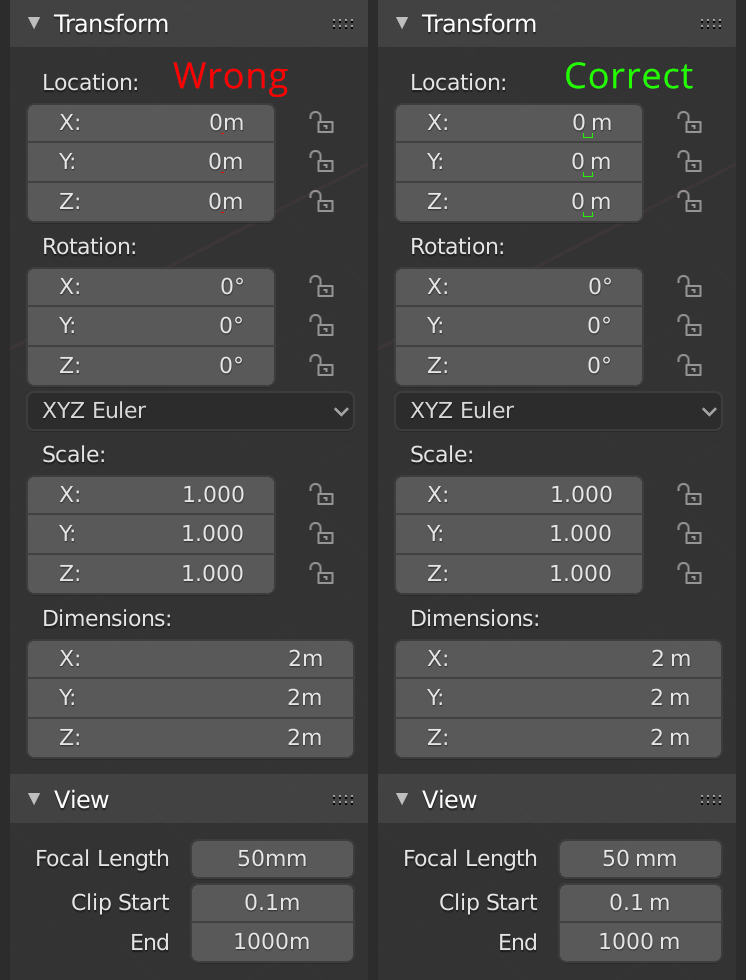The height and width of the screenshot is (980, 746).
Task: Click Focal Length 50 mm field in right panel
Action: pyautogui.click(x=640, y=859)
